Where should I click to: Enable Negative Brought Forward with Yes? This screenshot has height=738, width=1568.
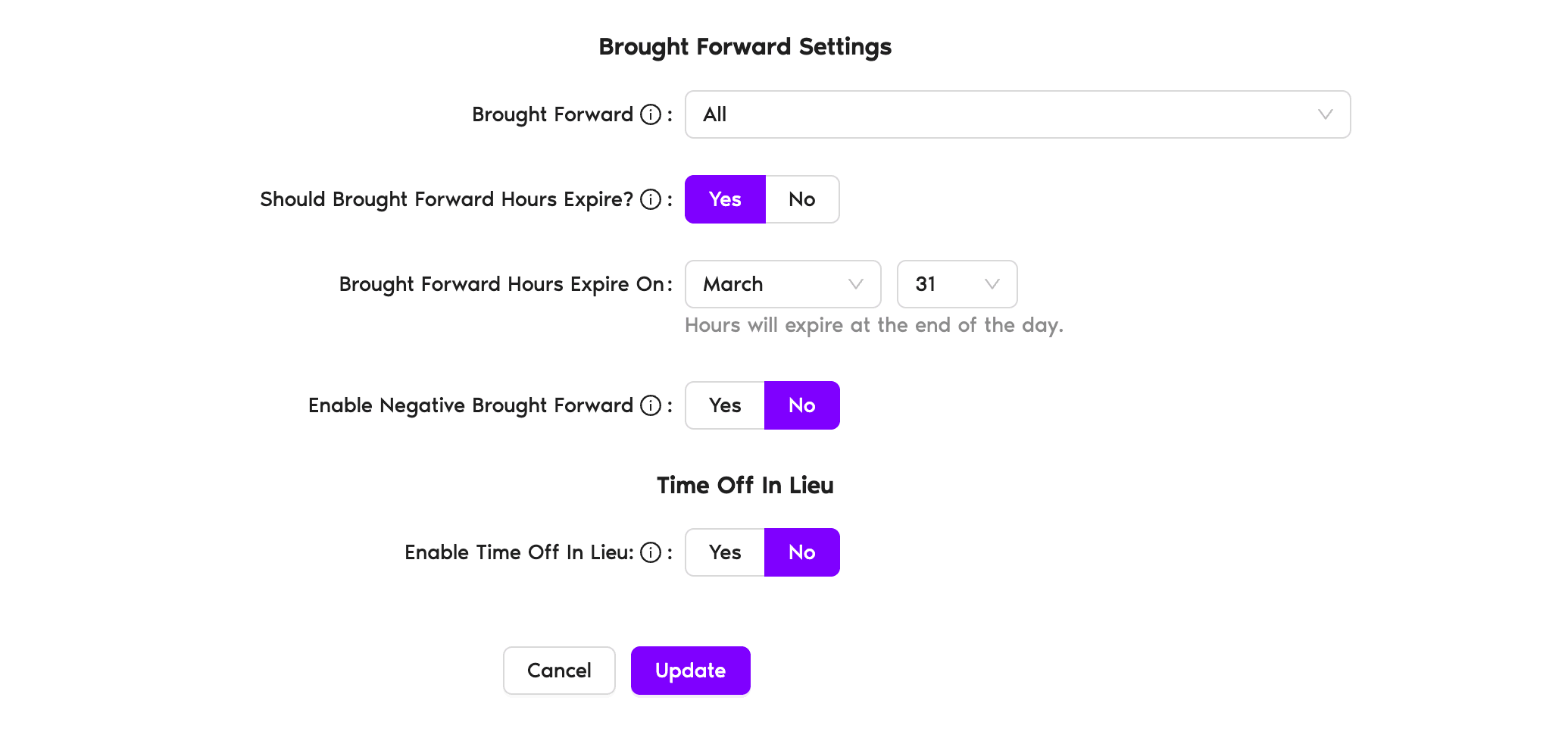point(725,405)
